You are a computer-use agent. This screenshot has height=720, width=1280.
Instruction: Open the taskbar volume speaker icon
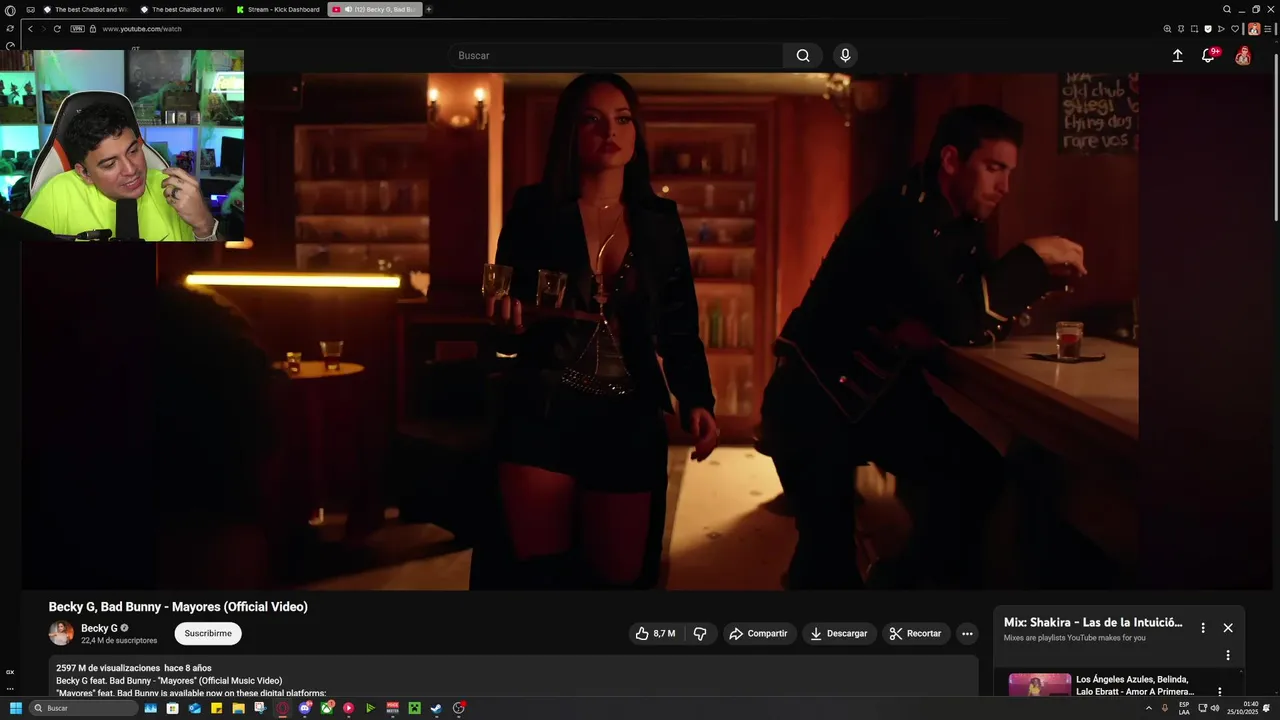click(1215, 708)
